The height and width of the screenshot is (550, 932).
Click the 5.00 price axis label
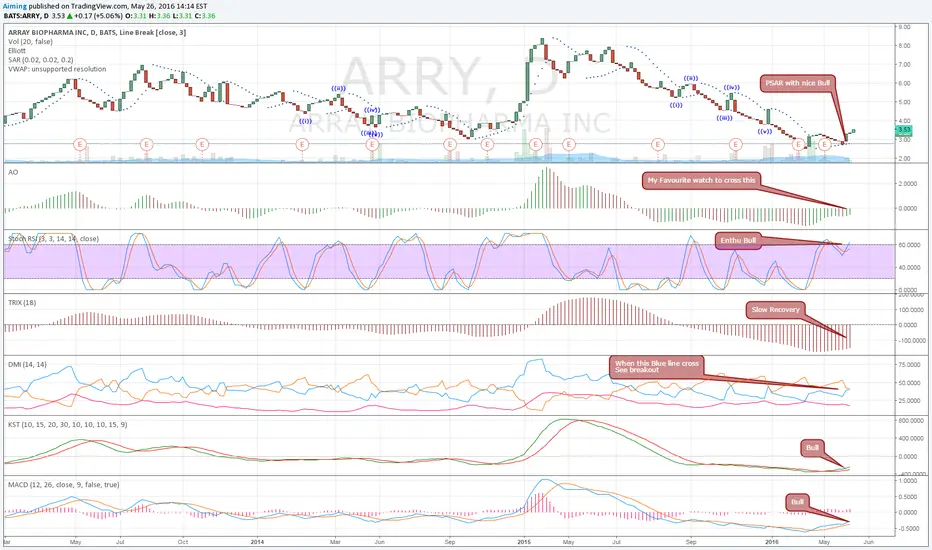point(904,102)
